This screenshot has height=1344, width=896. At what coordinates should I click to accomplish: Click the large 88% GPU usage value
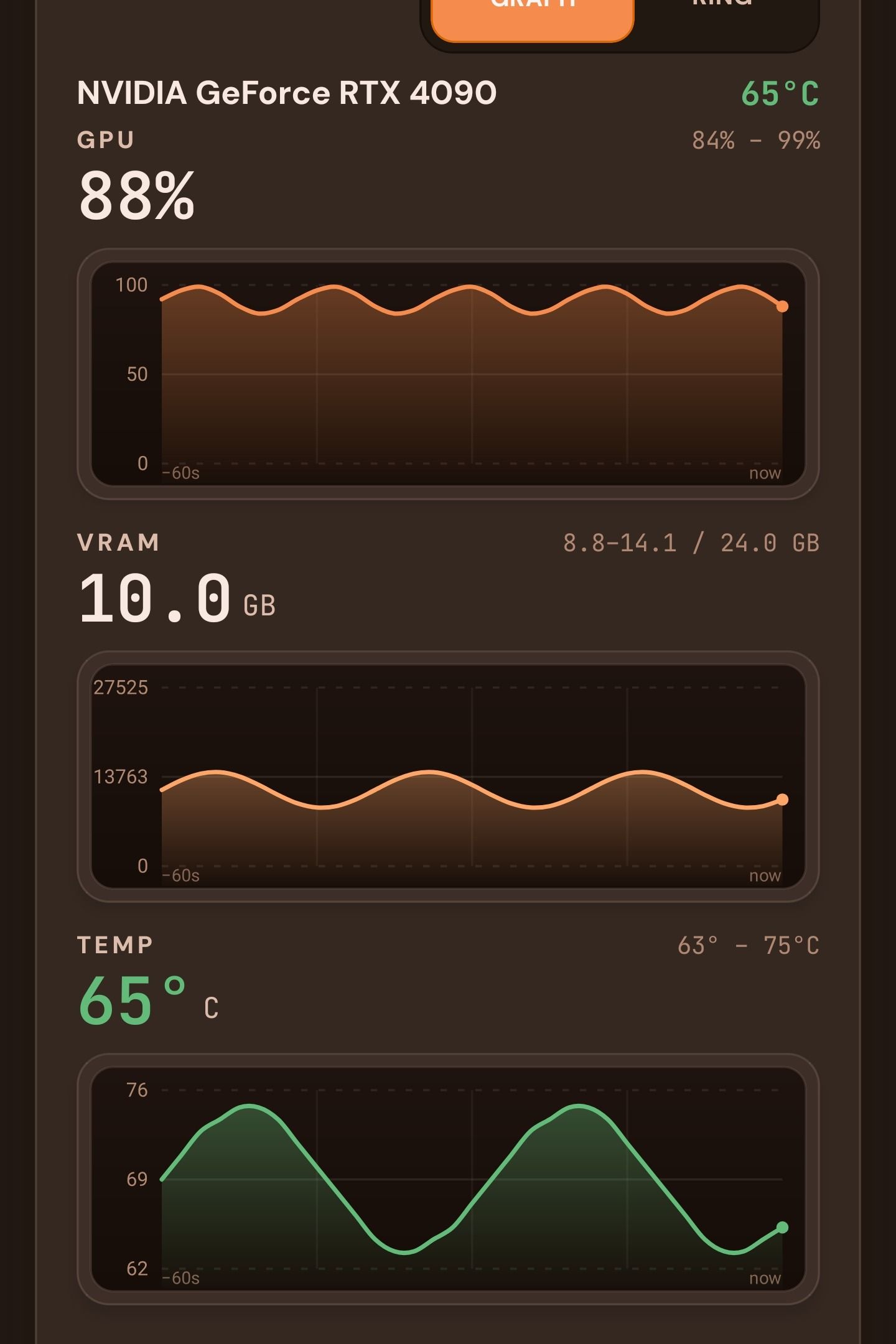pyautogui.click(x=137, y=197)
